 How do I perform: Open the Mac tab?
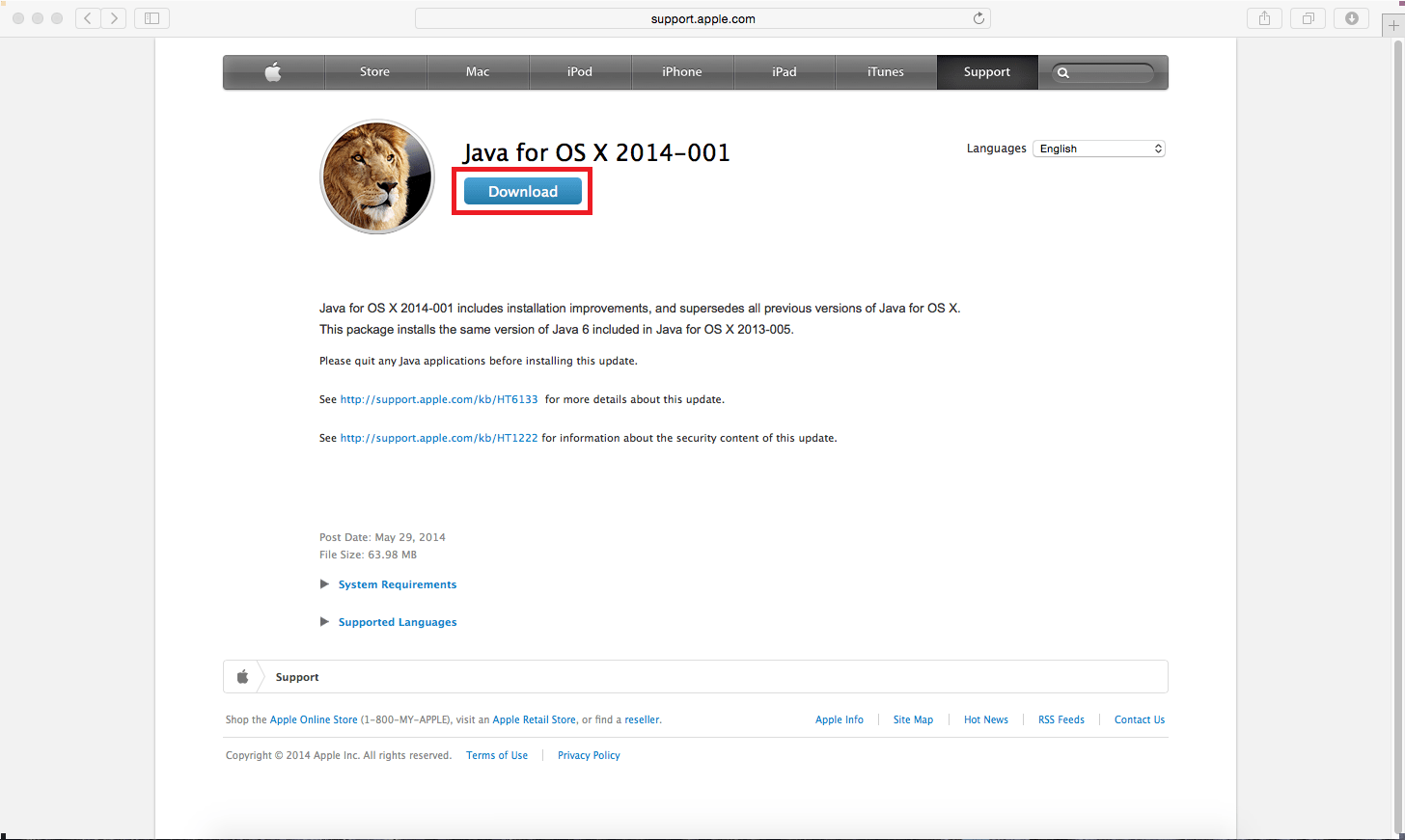tap(478, 72)
